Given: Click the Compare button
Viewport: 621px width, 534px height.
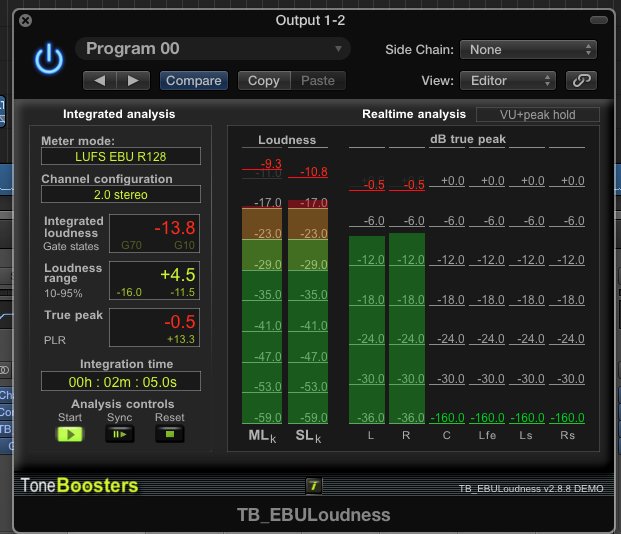Looking at the screenshot, I should (x=194, y=81).
